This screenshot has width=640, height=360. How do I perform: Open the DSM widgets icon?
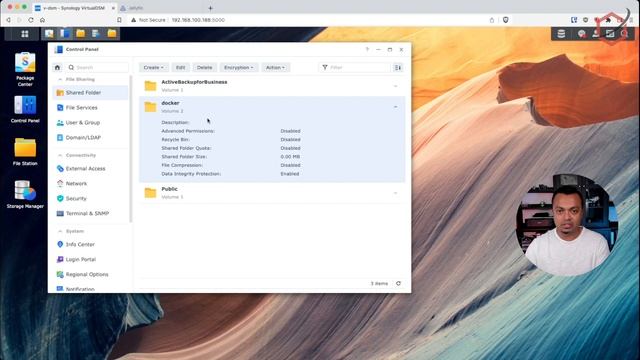[x=610, y=34]
